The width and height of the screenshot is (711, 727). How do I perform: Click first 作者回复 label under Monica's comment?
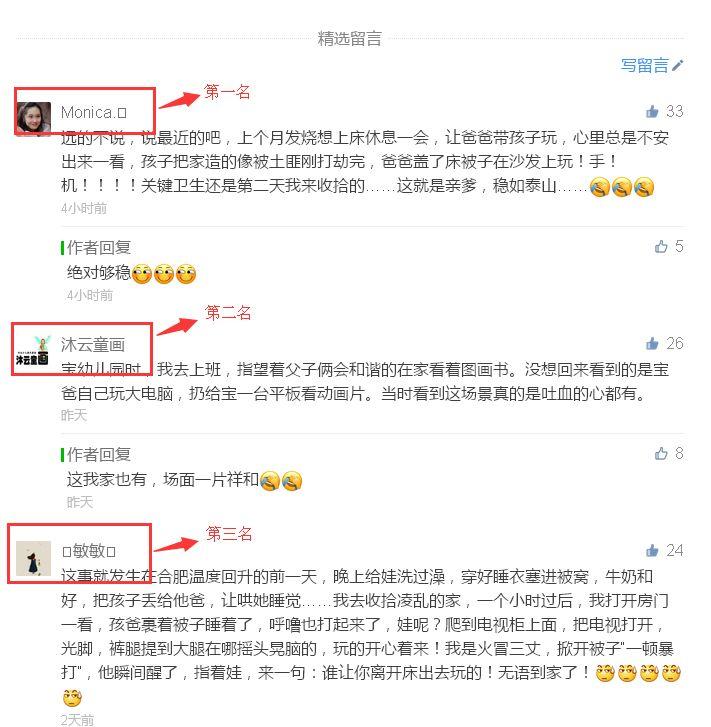tap(98, 248)
